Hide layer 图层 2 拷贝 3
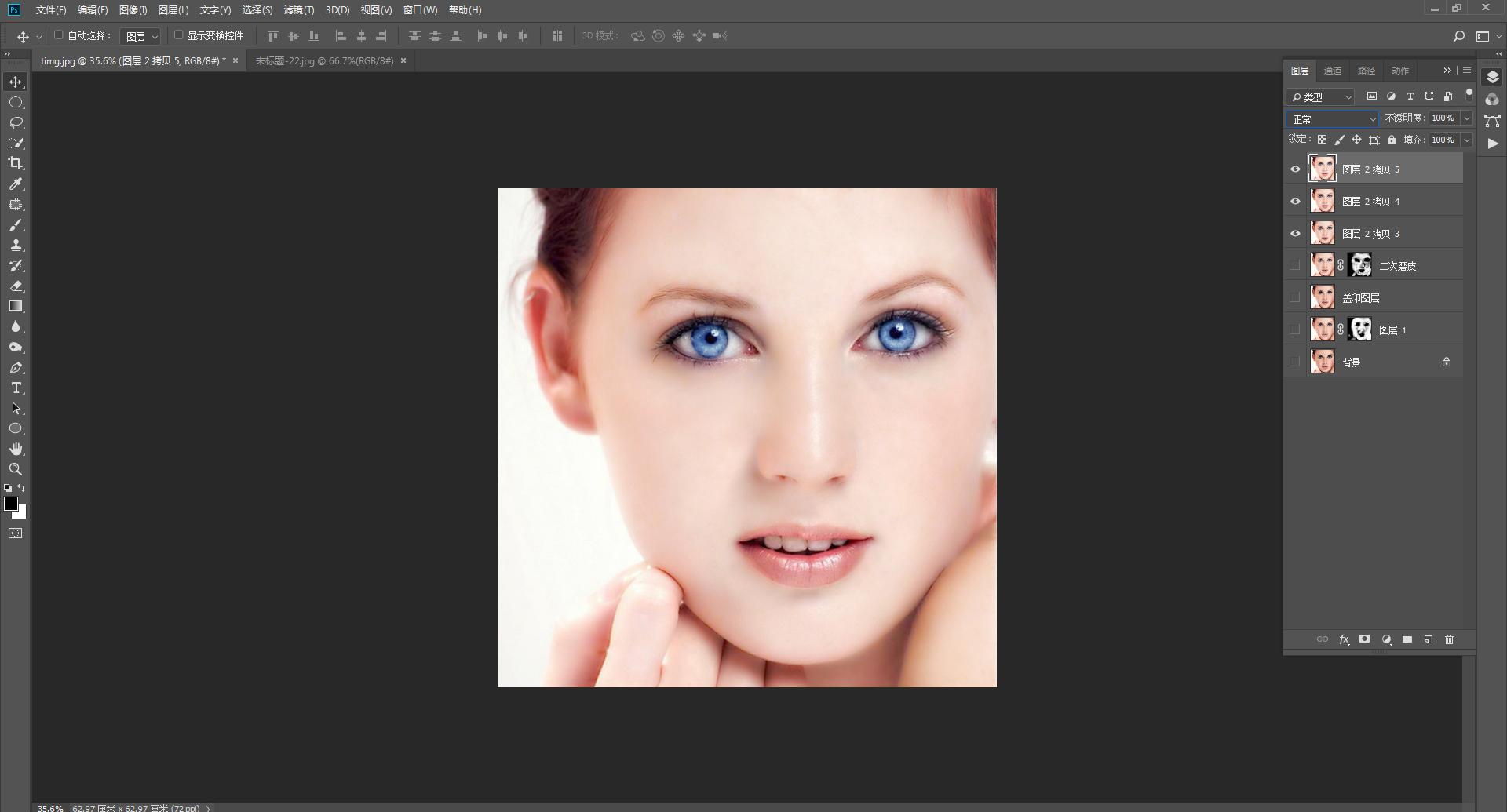 [x=1295, y=234]
